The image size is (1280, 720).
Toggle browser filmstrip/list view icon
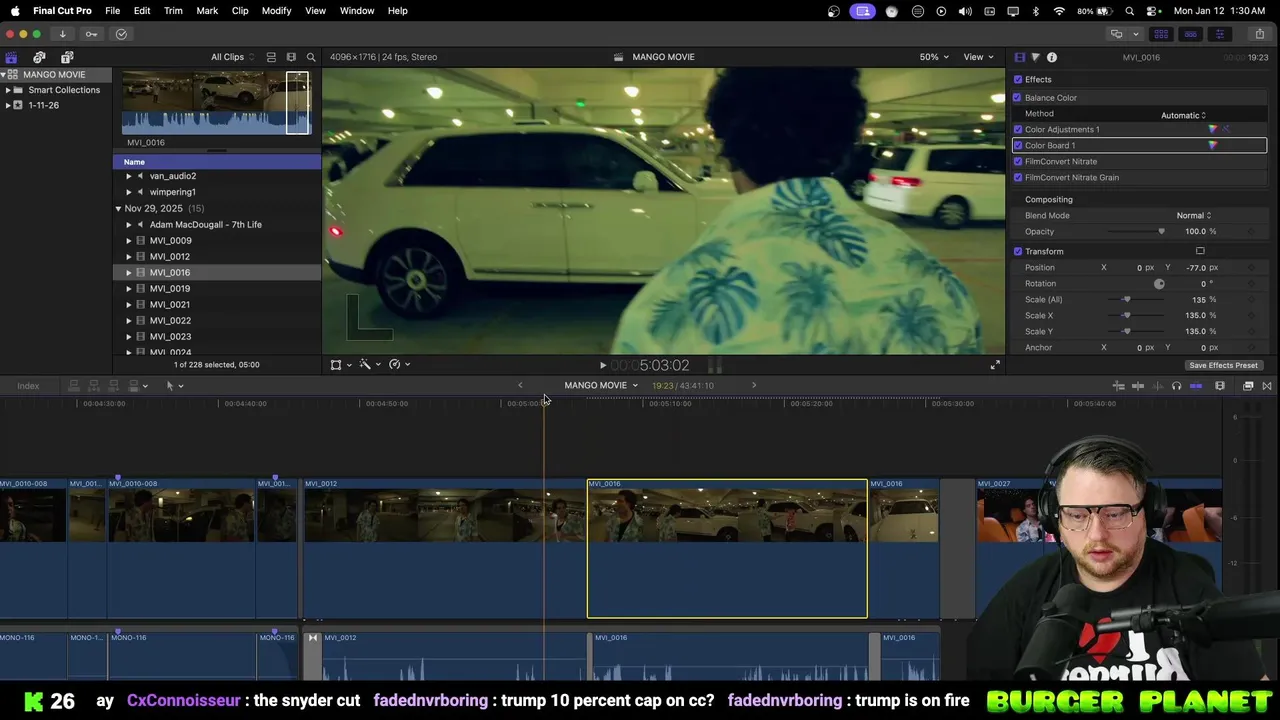coord(271,57)
